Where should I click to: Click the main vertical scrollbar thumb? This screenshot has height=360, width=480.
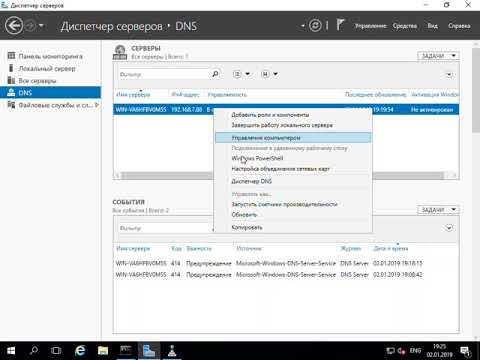click(476, 90)
